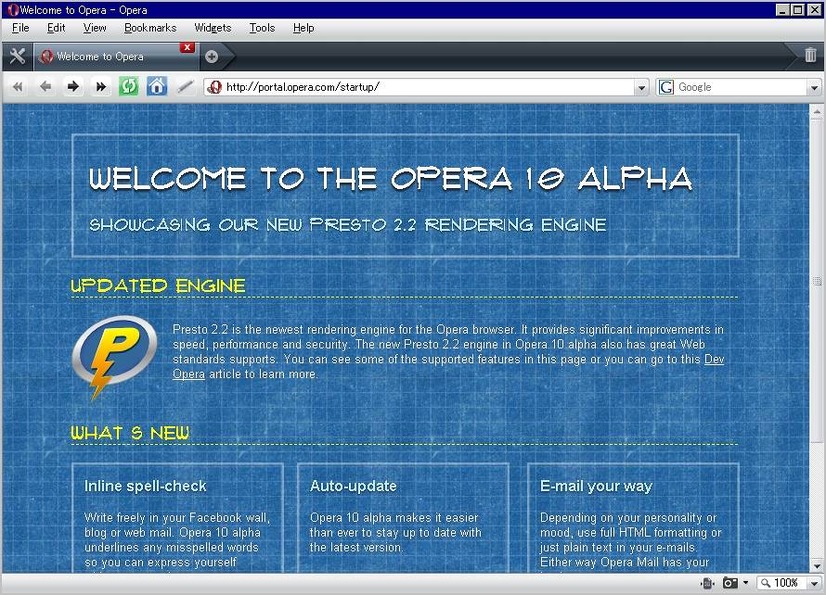
Task: Click the vertical scrollbar thumb
Action: coord(817,281)
